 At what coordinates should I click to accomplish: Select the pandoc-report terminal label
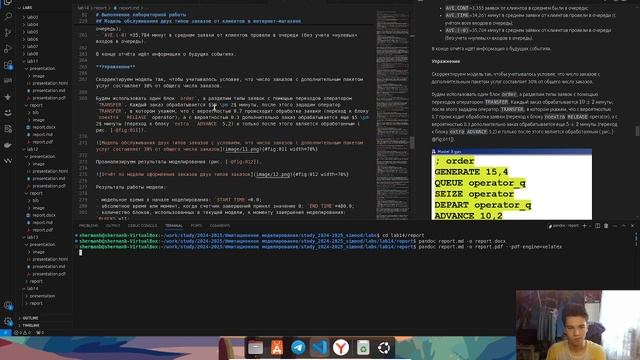(564, 226)
